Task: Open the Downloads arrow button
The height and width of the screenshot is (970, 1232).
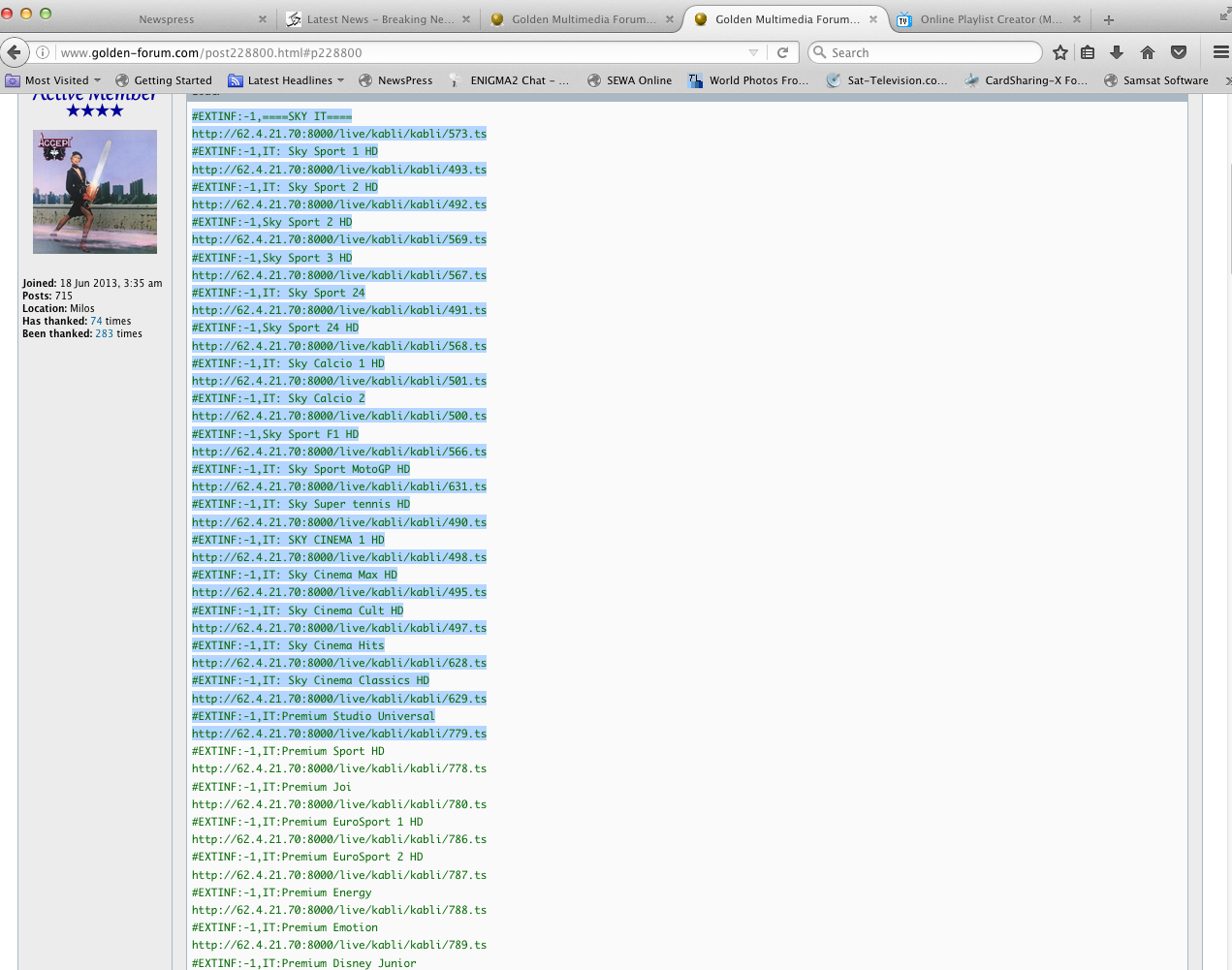Action: [x=1117, y=52]
